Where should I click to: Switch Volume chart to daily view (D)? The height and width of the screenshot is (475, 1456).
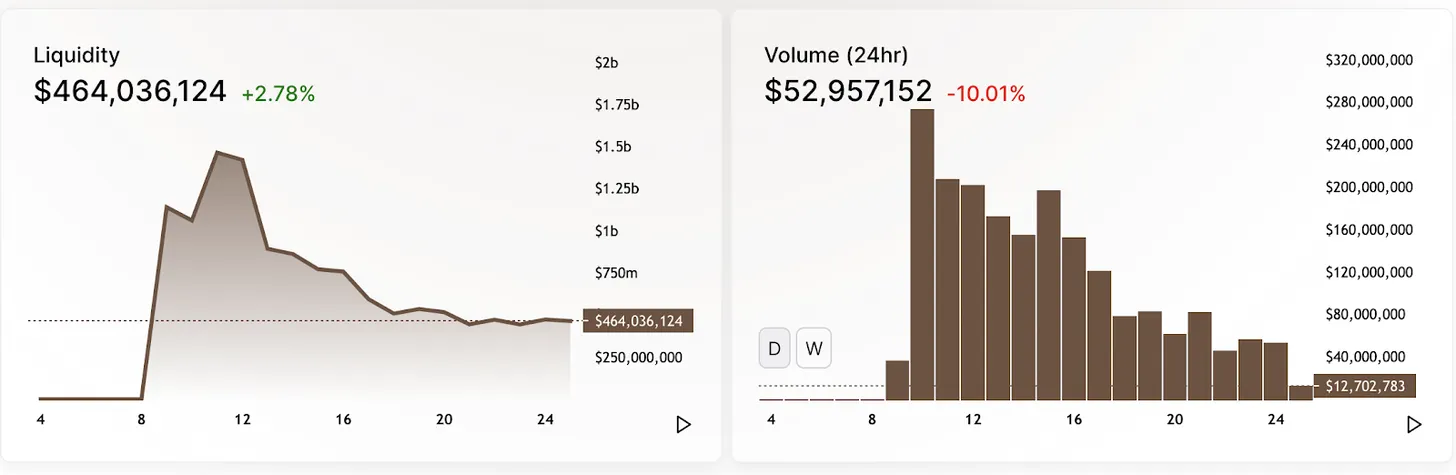pyautogui.click(x=774, y=349)
